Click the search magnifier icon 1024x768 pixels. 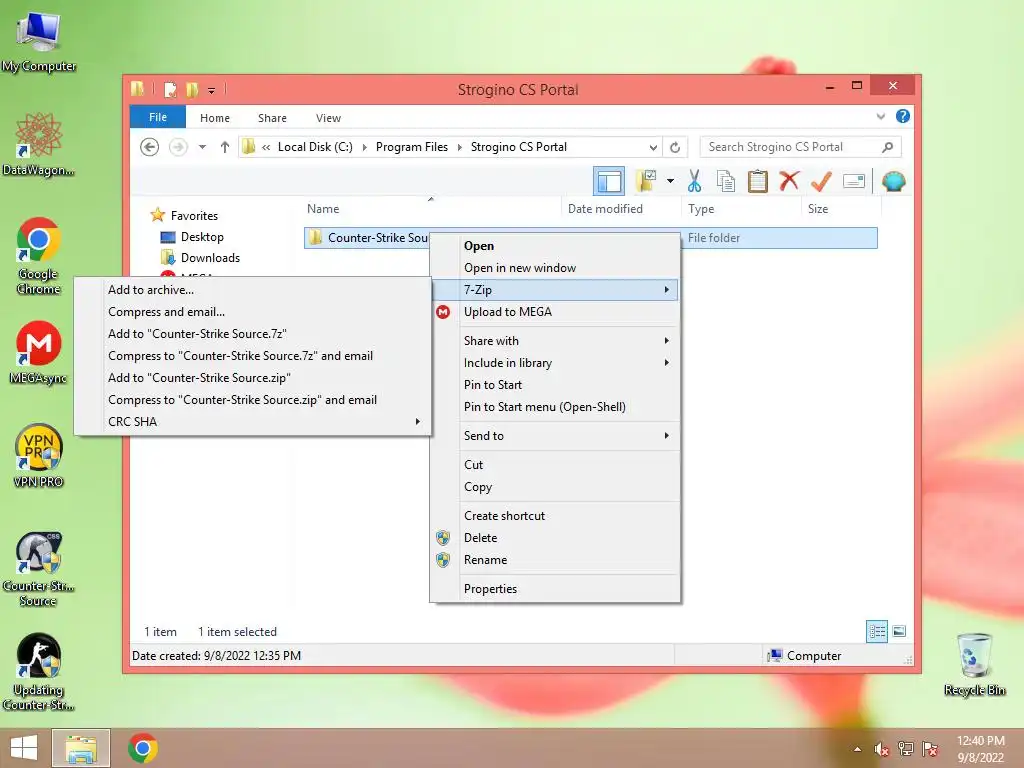click(x=887, y=147)
